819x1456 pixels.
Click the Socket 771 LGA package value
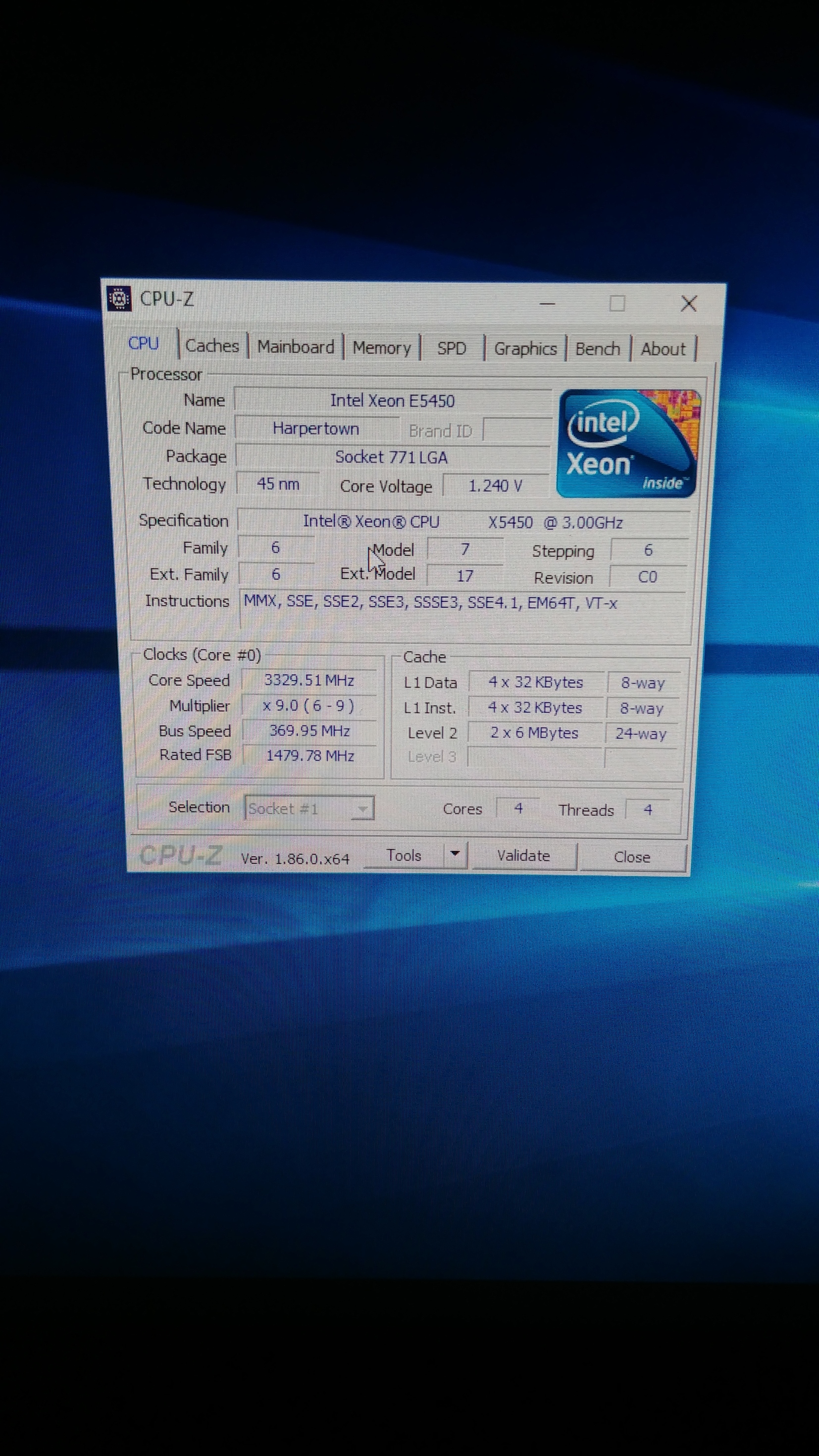click(x=392, y=456)
